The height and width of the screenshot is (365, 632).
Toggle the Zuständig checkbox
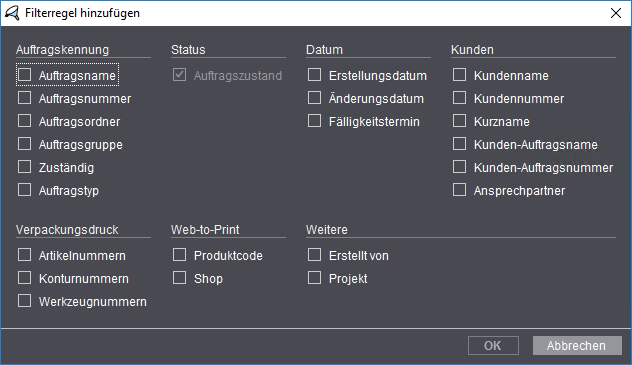click(x=25, y=166)
